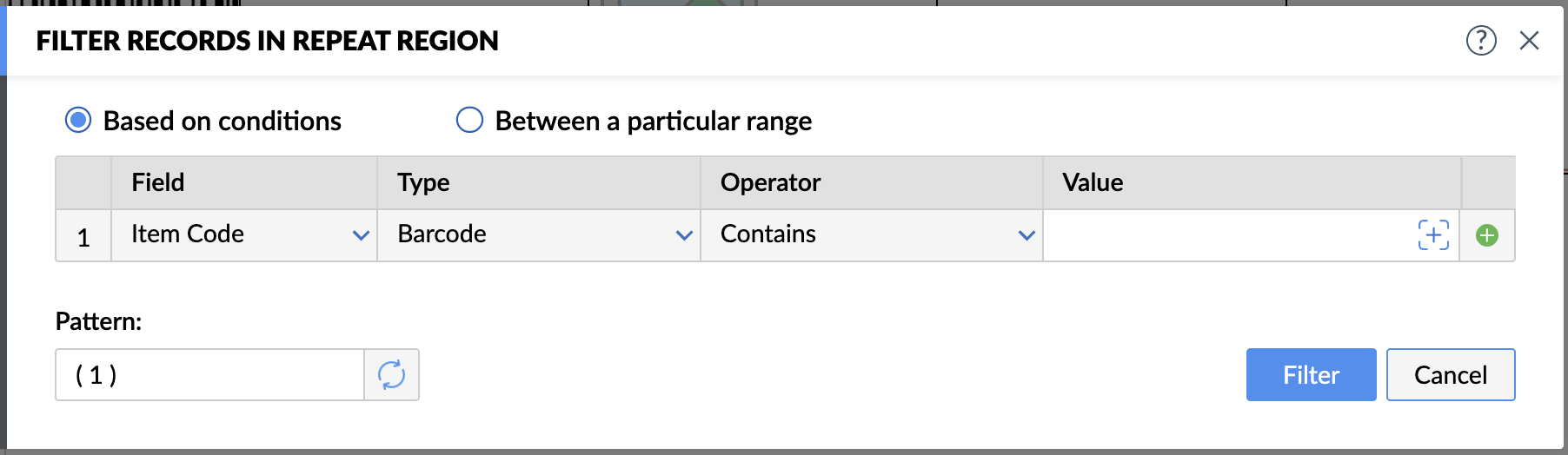Click into the Pattern text box
1568x455 pixels.
209,374
